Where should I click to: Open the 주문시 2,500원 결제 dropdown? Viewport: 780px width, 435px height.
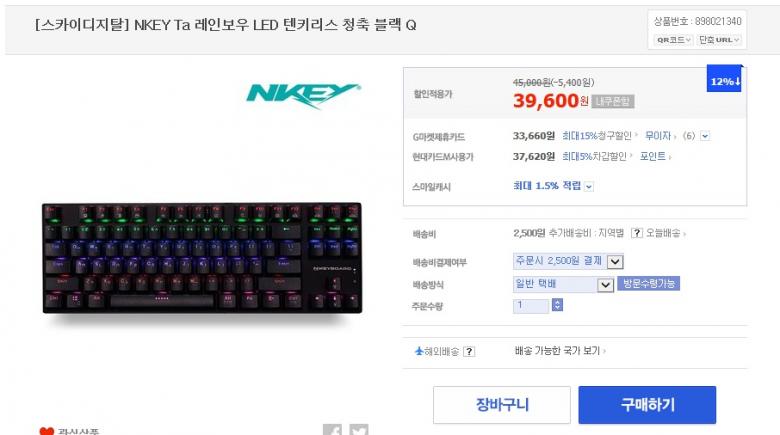[568, 261]
